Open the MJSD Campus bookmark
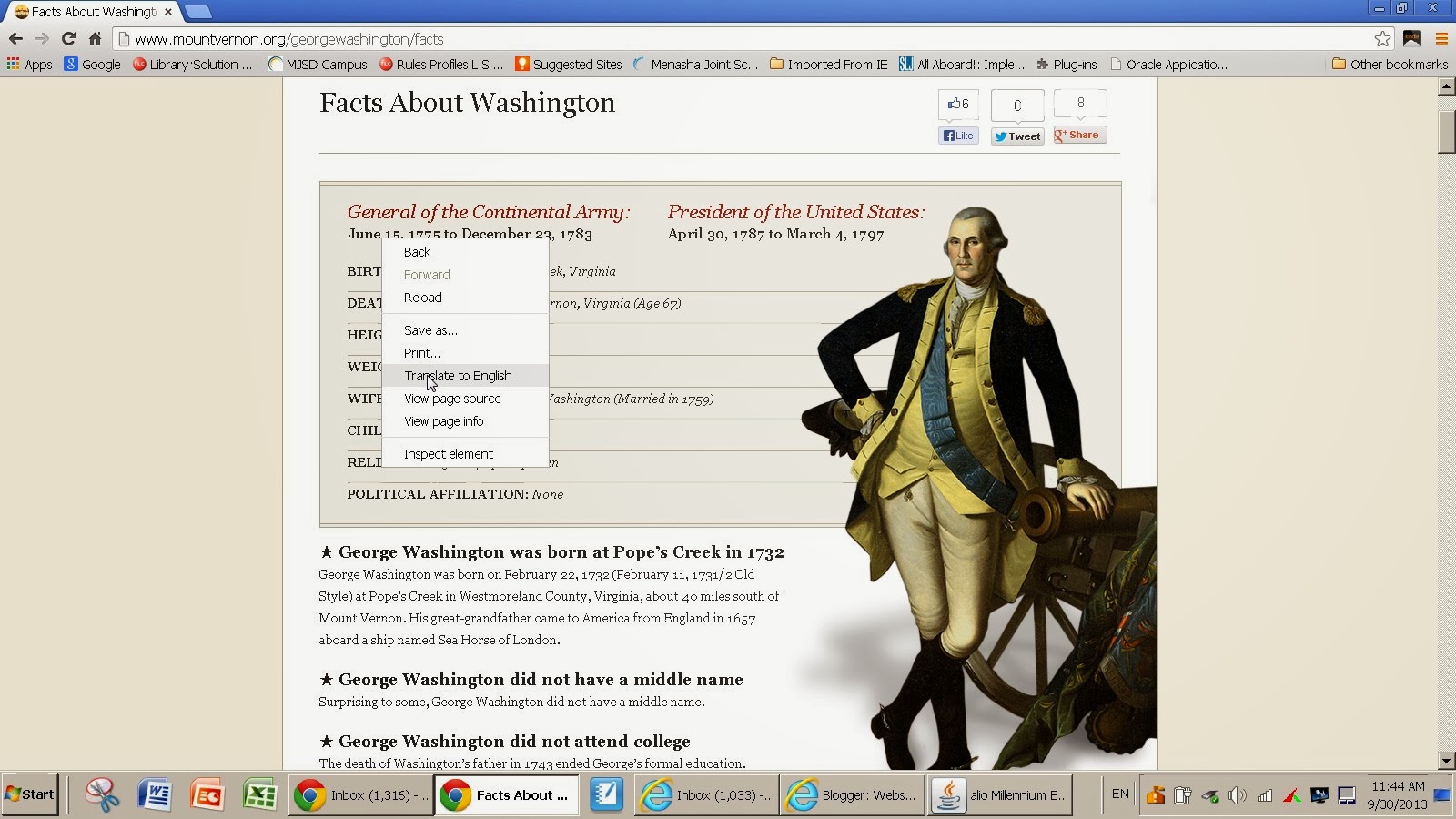The image size is (1456, 819). [x=318, y=65]
